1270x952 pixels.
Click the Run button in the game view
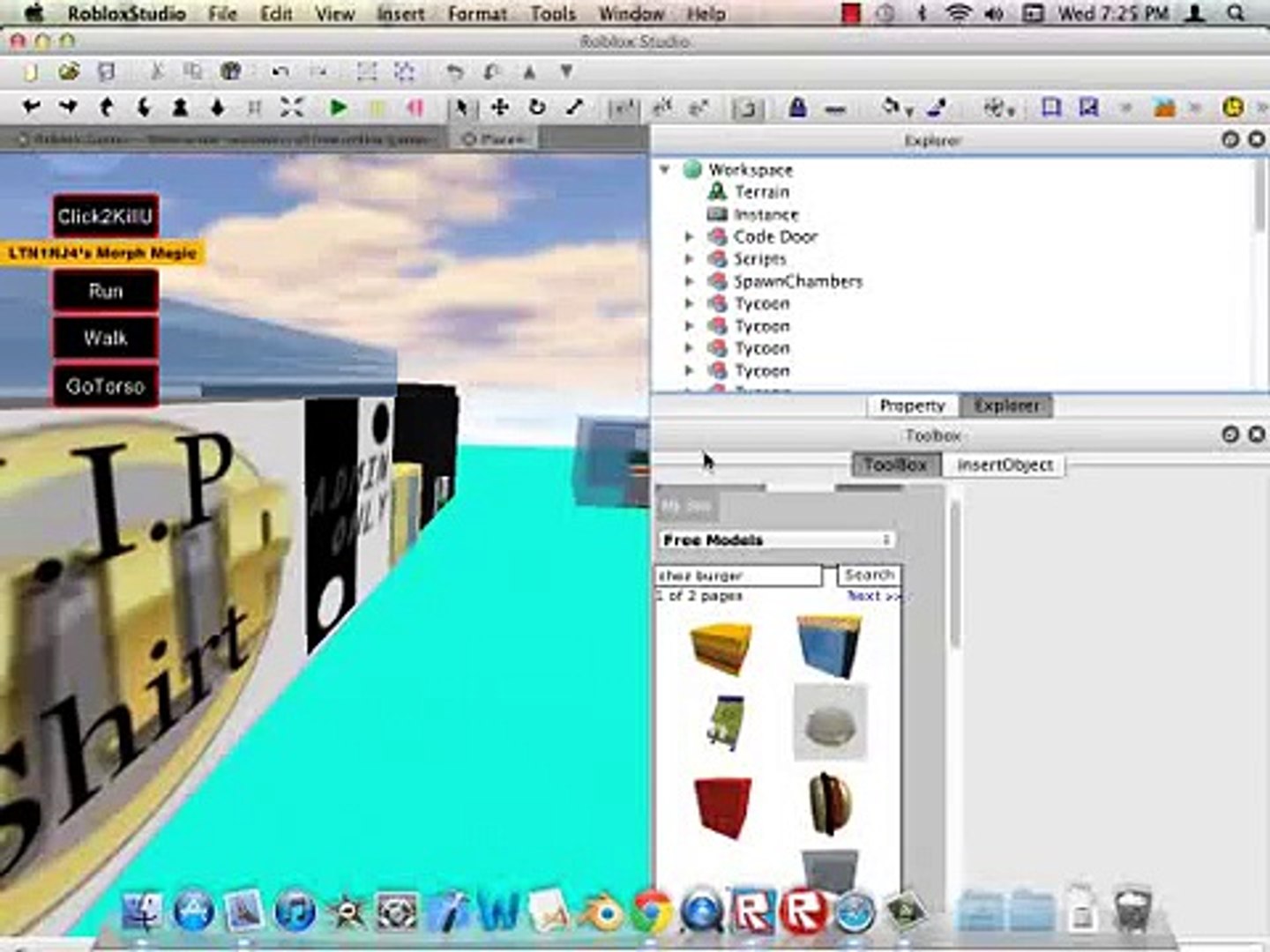[105, 291]
